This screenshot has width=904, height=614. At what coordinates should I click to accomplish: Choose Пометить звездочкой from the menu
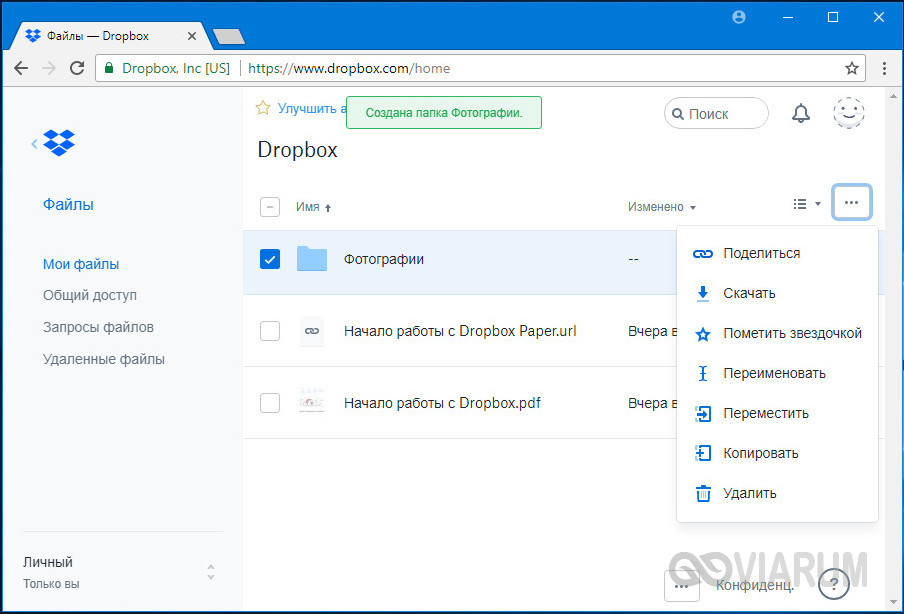[x=777, y=333]
